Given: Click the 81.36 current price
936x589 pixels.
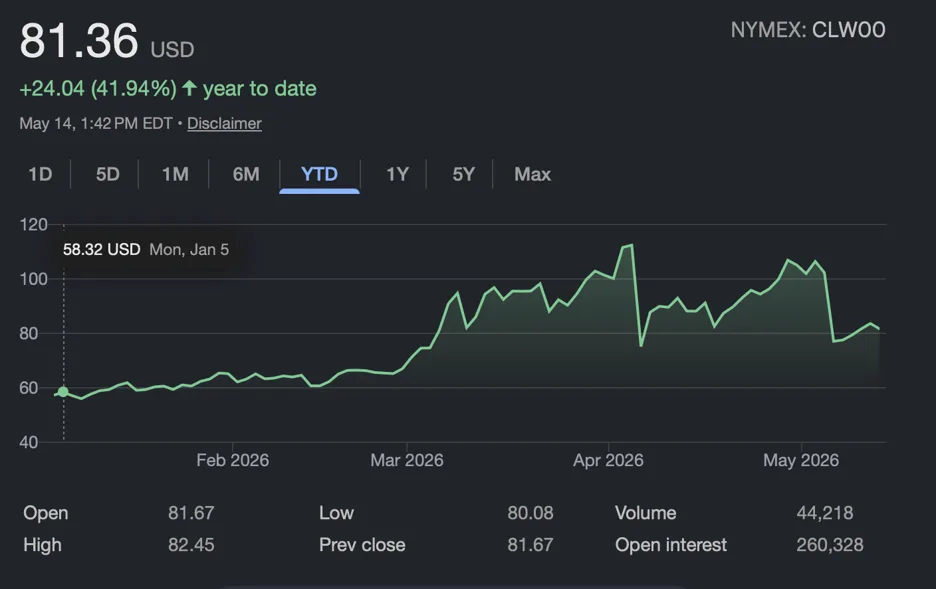Looking at the screenshot, I should (79, 41).
